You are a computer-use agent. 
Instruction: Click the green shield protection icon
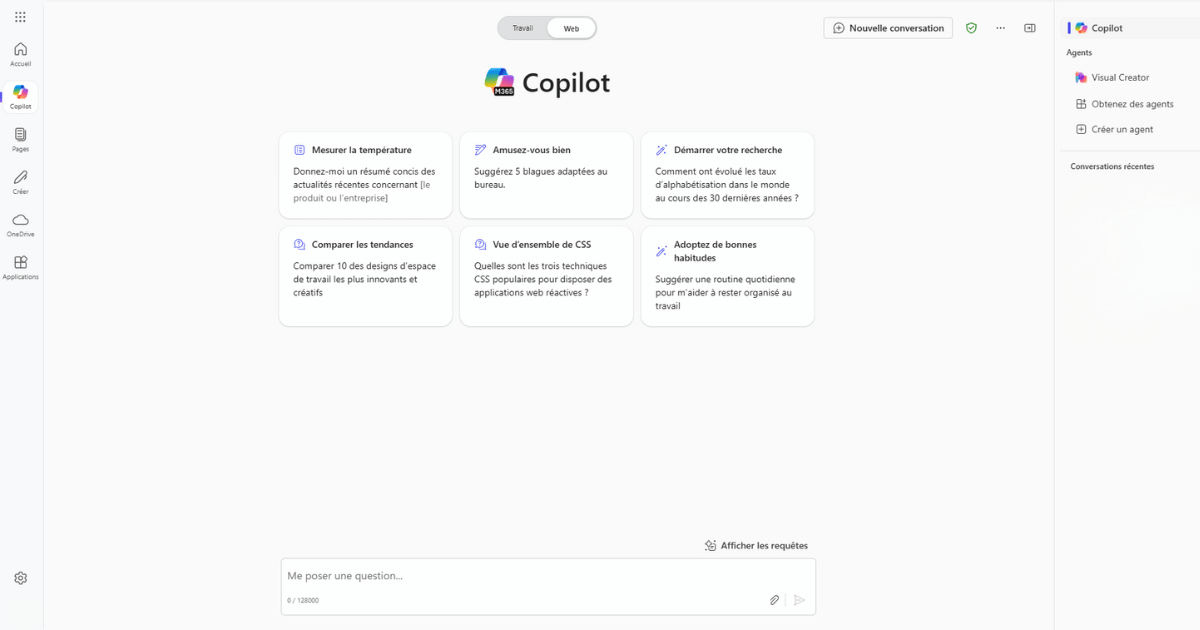[971, 28]
